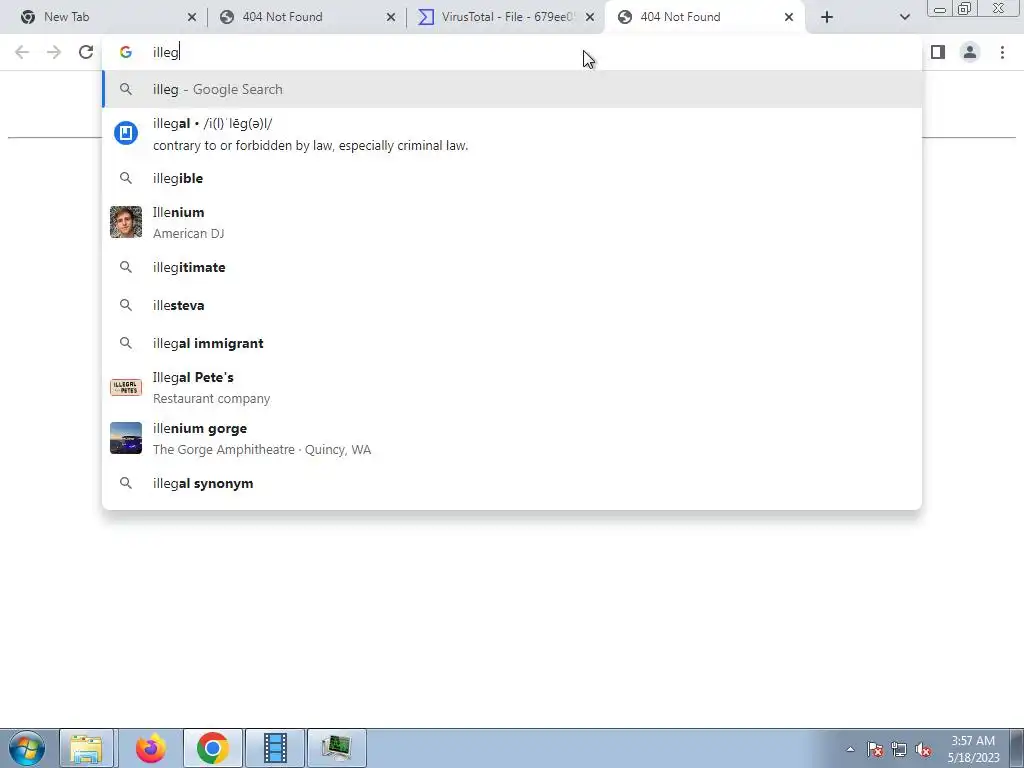Click the Show desktop strip

1017,748
